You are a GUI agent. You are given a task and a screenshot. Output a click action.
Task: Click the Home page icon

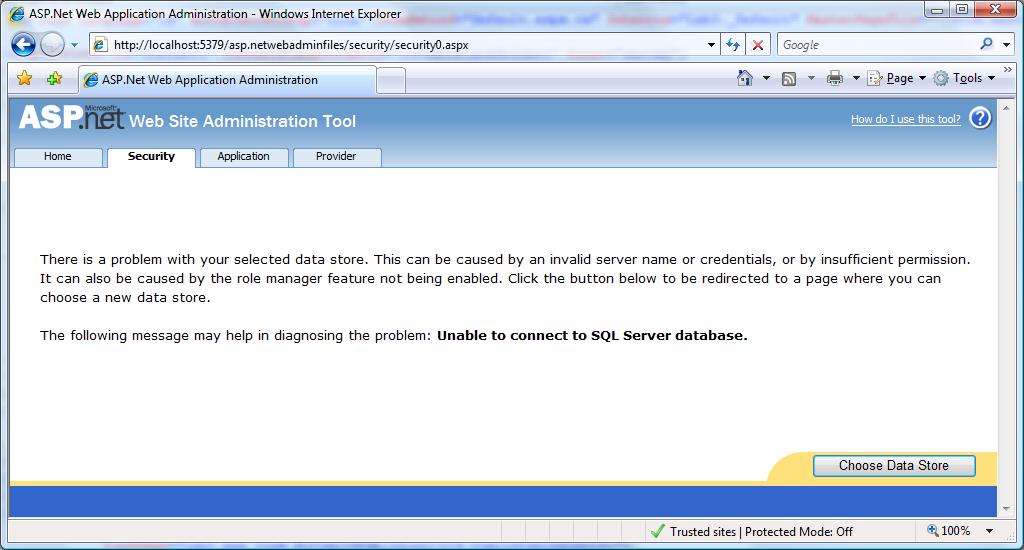tap(744, 78)
